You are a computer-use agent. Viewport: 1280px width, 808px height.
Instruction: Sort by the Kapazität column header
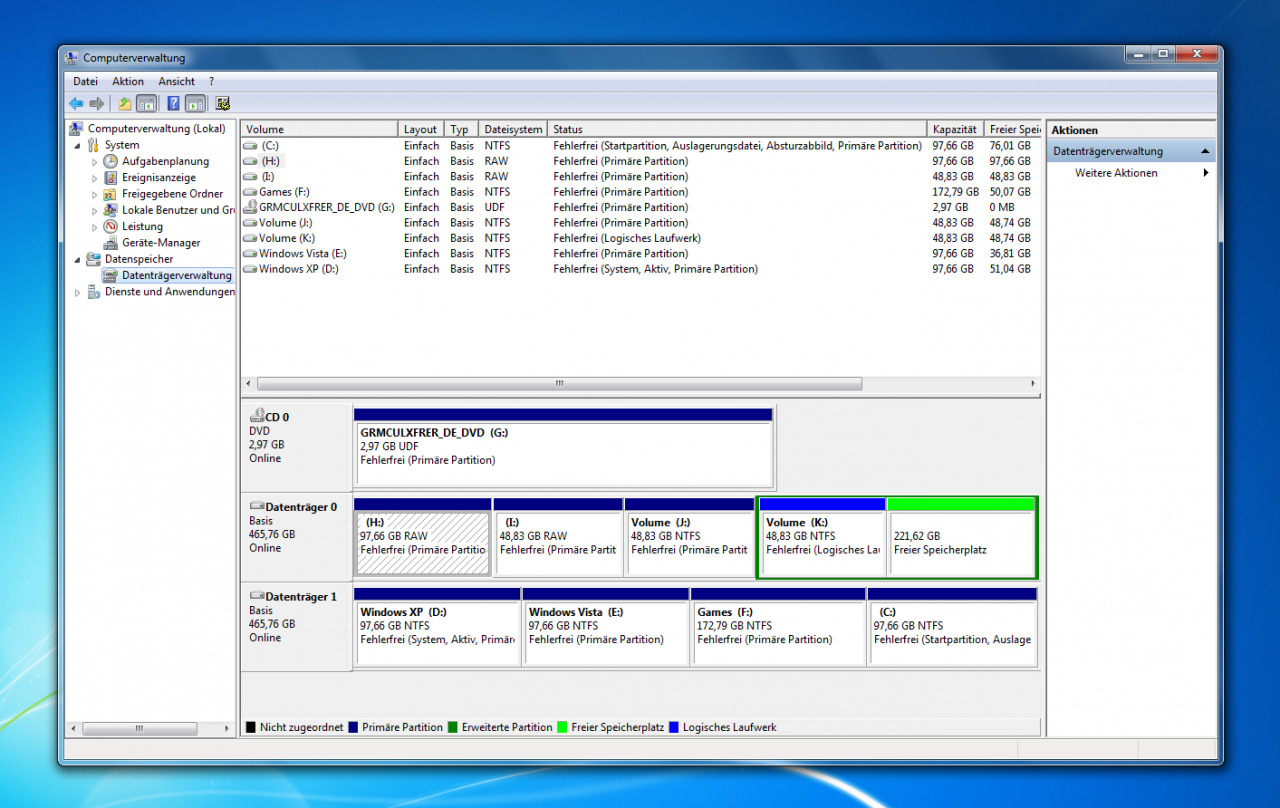pos(956,129)
